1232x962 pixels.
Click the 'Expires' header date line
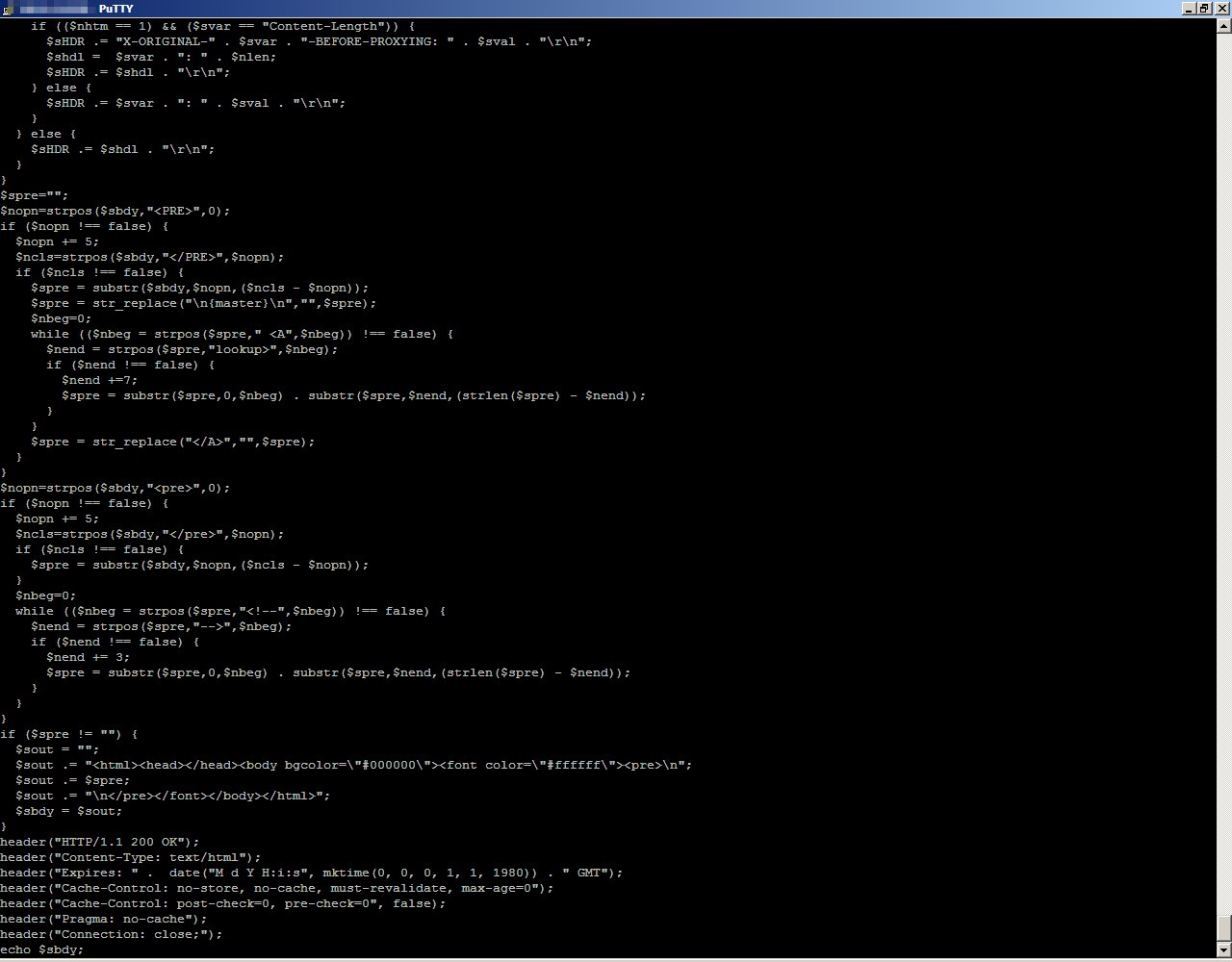(312, 873)
